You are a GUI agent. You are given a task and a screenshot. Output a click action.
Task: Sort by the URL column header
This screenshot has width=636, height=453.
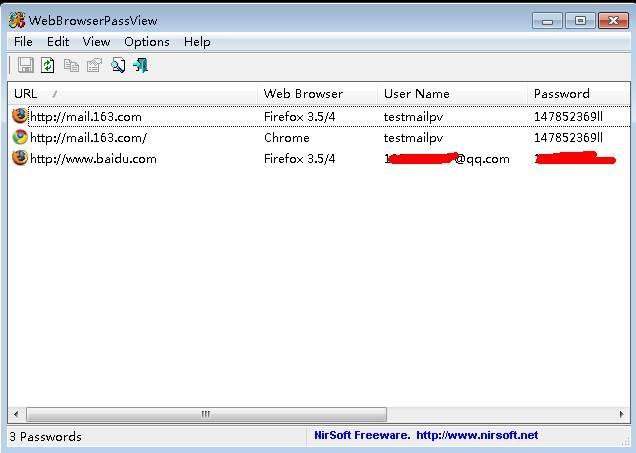pos(133,94)
